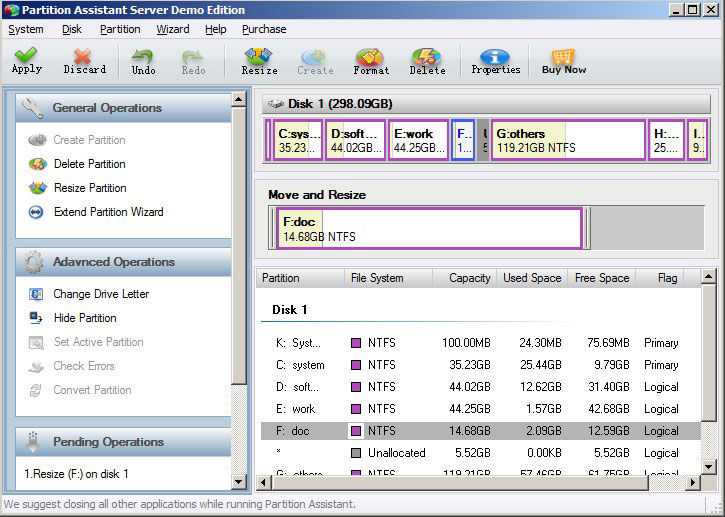Image resolution: width=725 pixels, height=517 pixels.
Task: Click the General Operations wrench icon
Action: coord(33,108)
